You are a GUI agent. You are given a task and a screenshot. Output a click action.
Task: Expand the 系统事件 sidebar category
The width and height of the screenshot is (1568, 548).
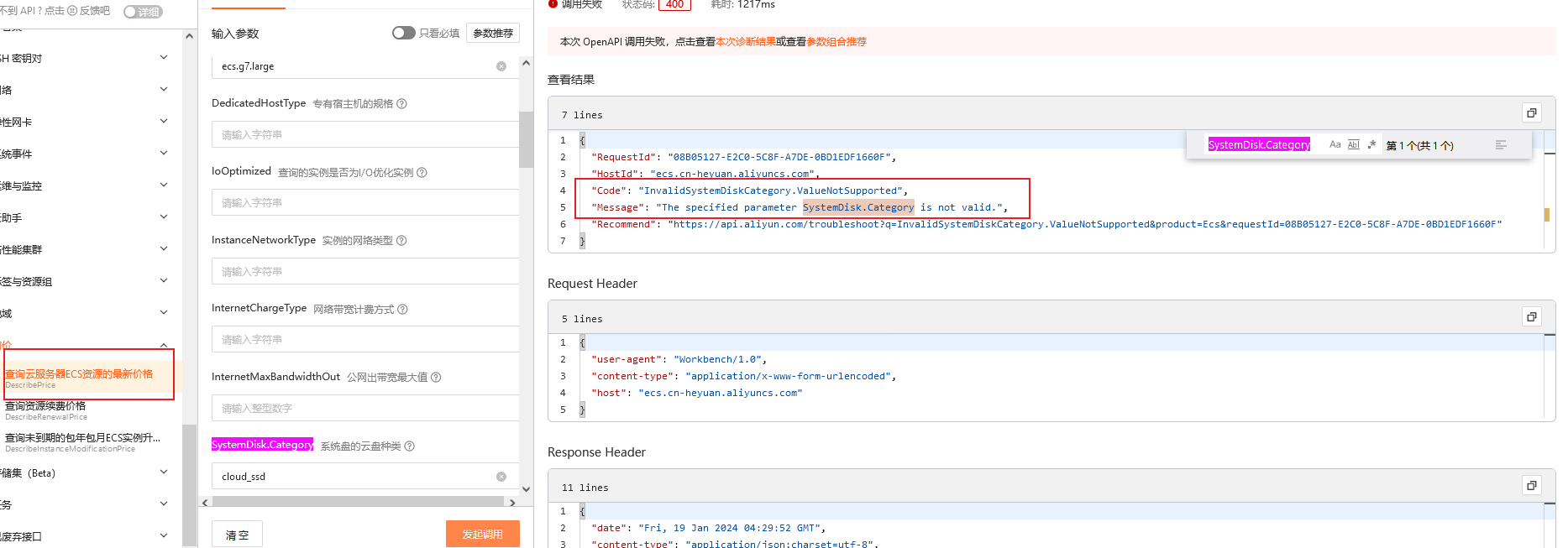(x=164, y=153)
